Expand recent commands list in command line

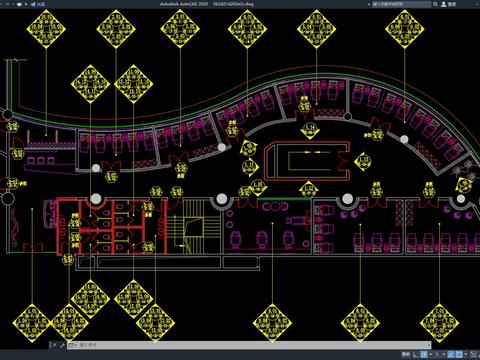[x=72, y=345]
